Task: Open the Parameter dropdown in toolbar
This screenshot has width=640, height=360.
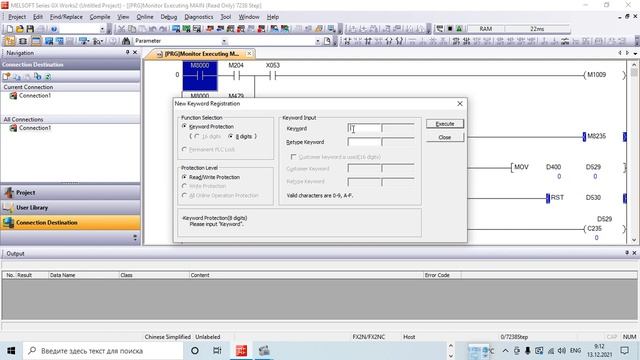Action: [224, 41]
